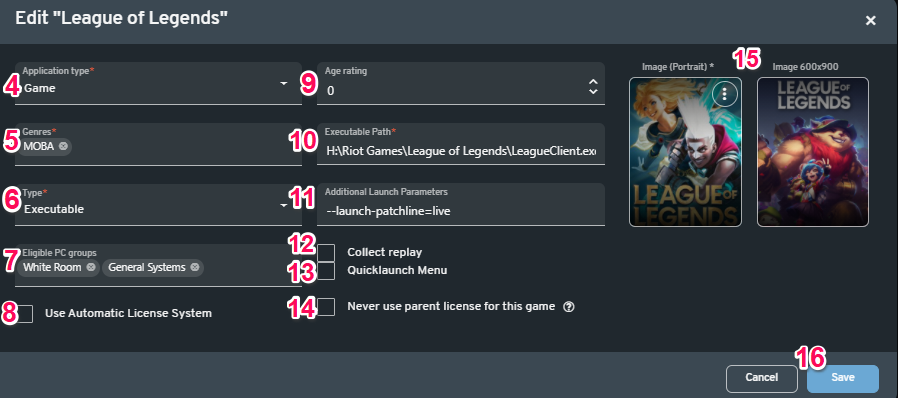898x398 pixels.
Task: Click the Additional Launch Parameters field
Action: [461, 204]
